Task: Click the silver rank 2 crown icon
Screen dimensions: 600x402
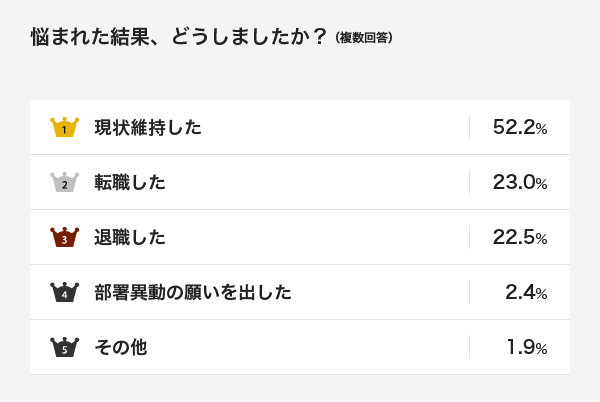Action: click(65, 182)
